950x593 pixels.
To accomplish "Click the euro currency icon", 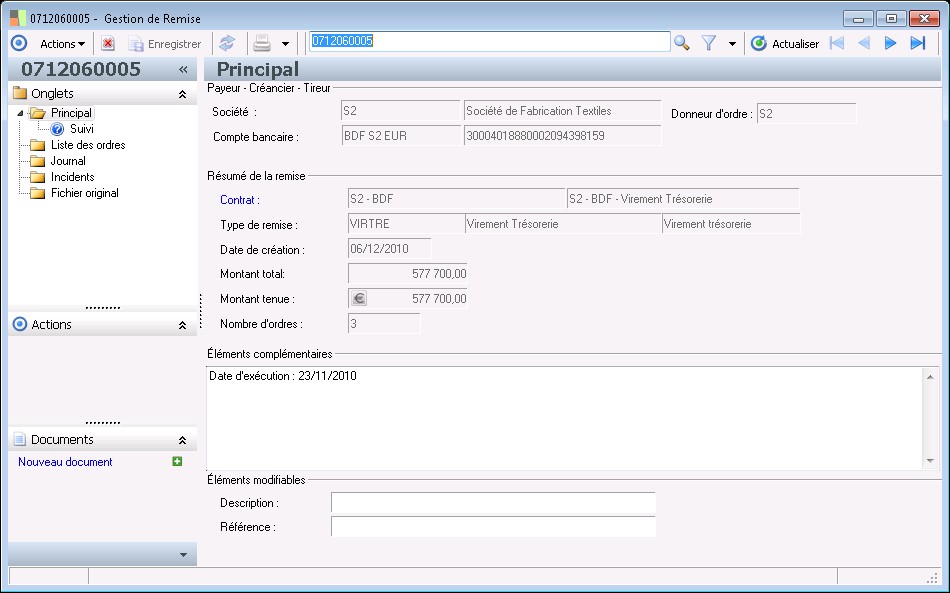I will [x=359, y=298].
